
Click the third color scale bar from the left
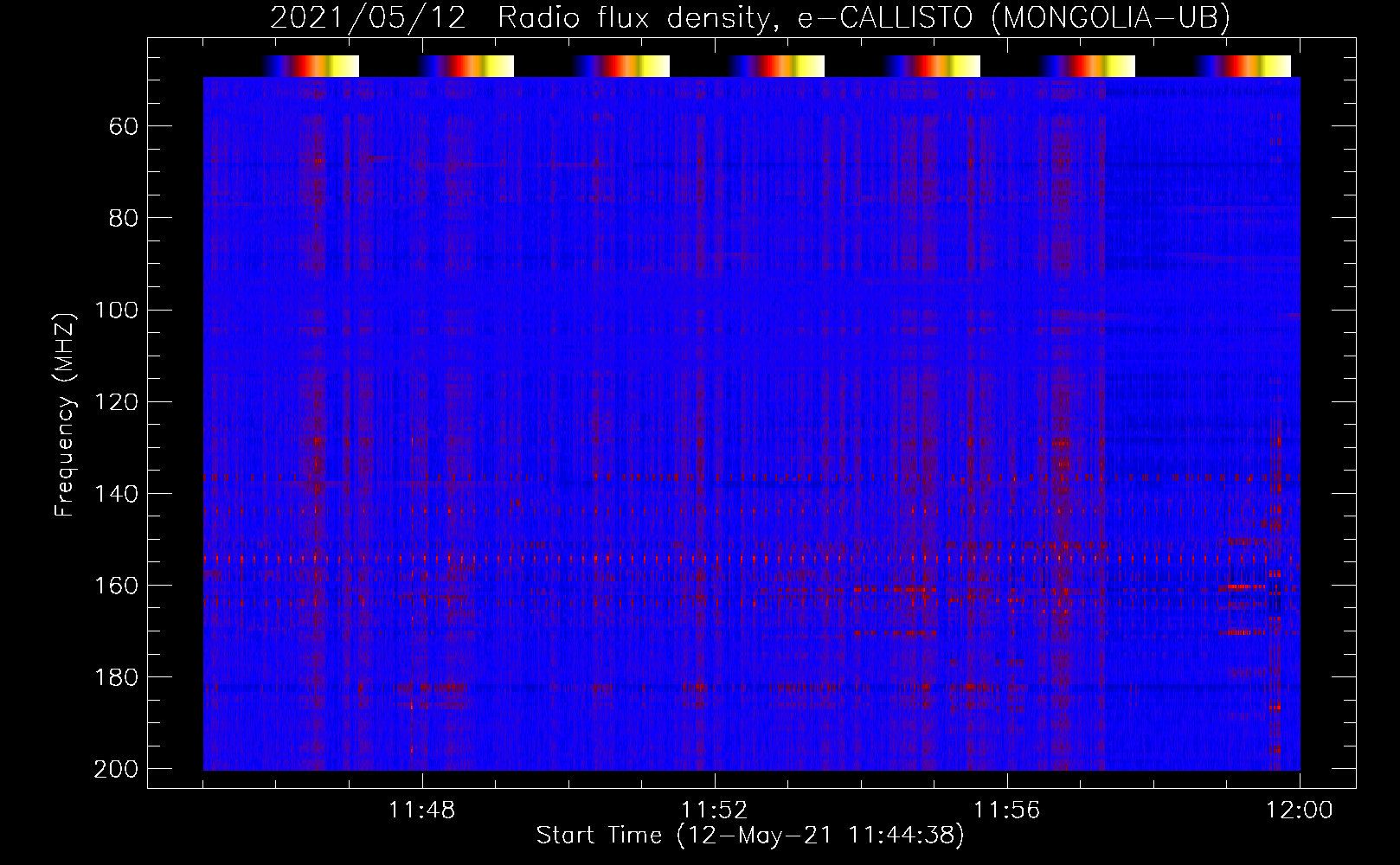tap(621, 66)
